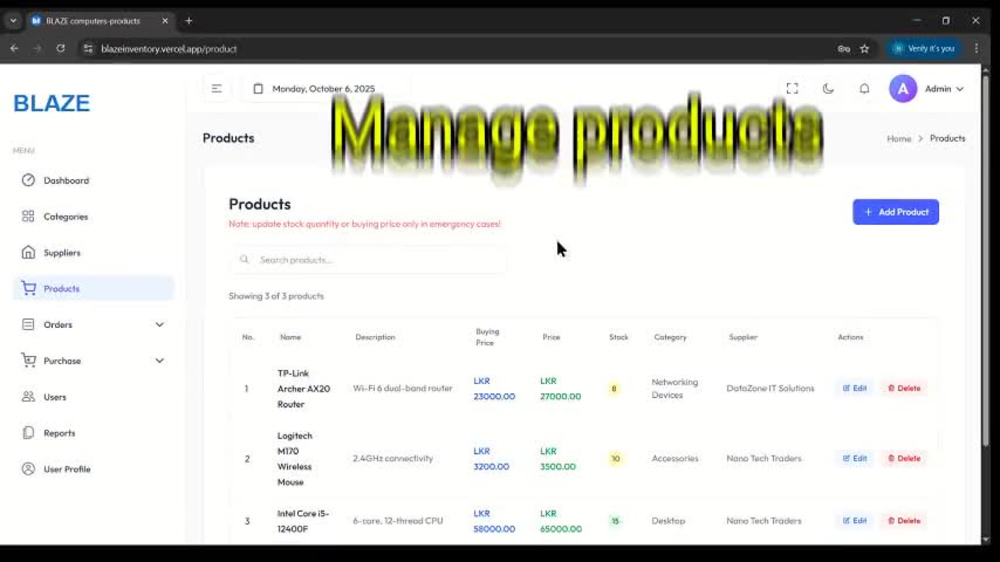Click the stock badge showing 15

[615, 521]
